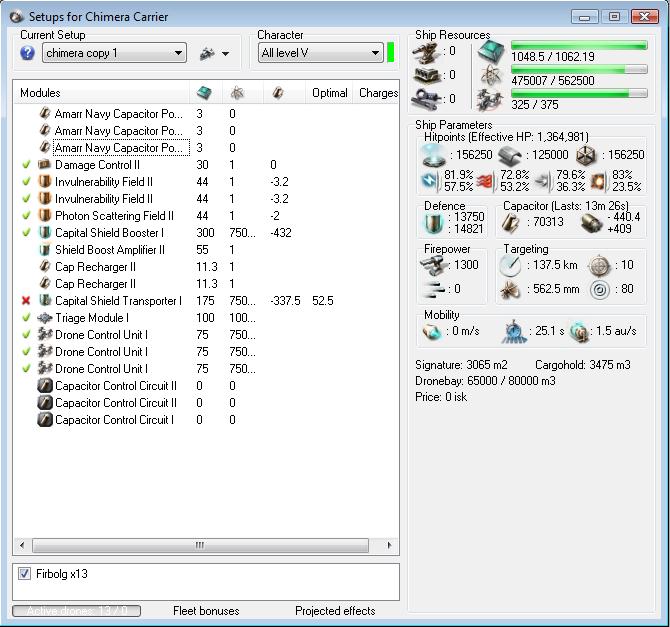Click the scan resolution icon showing 562.5 mm

(x=510, y=290)
